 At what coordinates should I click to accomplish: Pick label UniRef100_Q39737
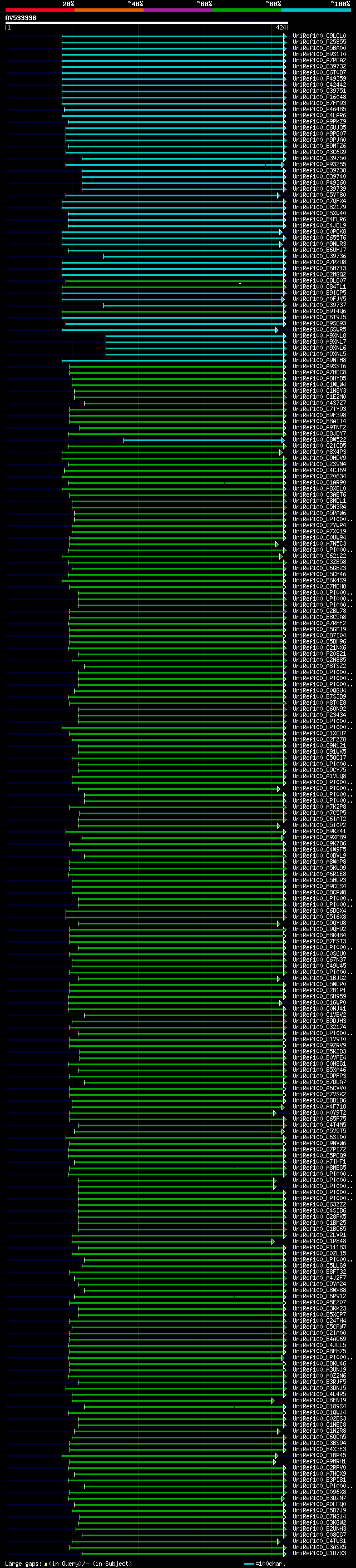[x=319, y=305]
